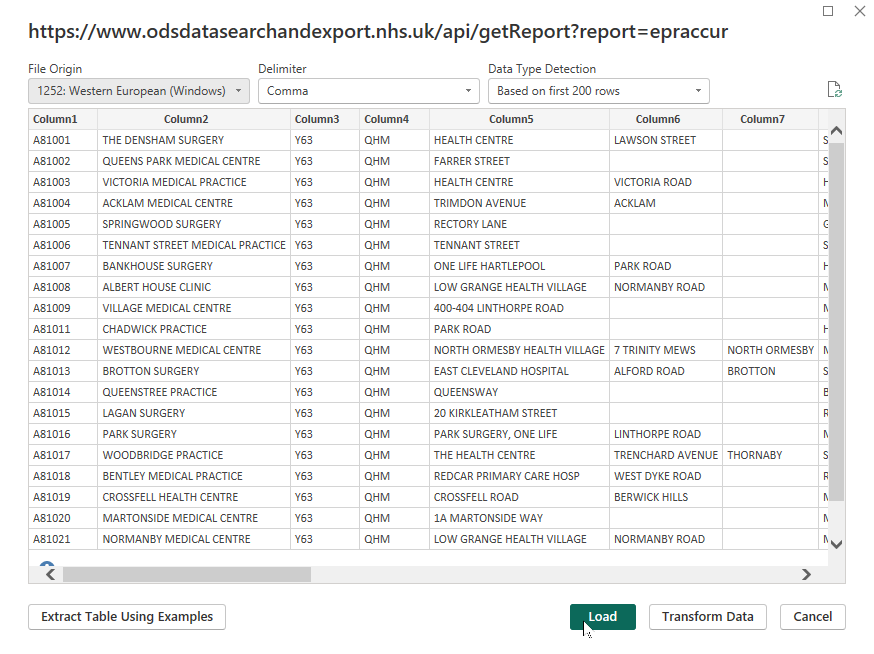This screenshot has width=874, height=654.
Task: Open the Data Type Detection dropdown
Action: coord(700,90)
